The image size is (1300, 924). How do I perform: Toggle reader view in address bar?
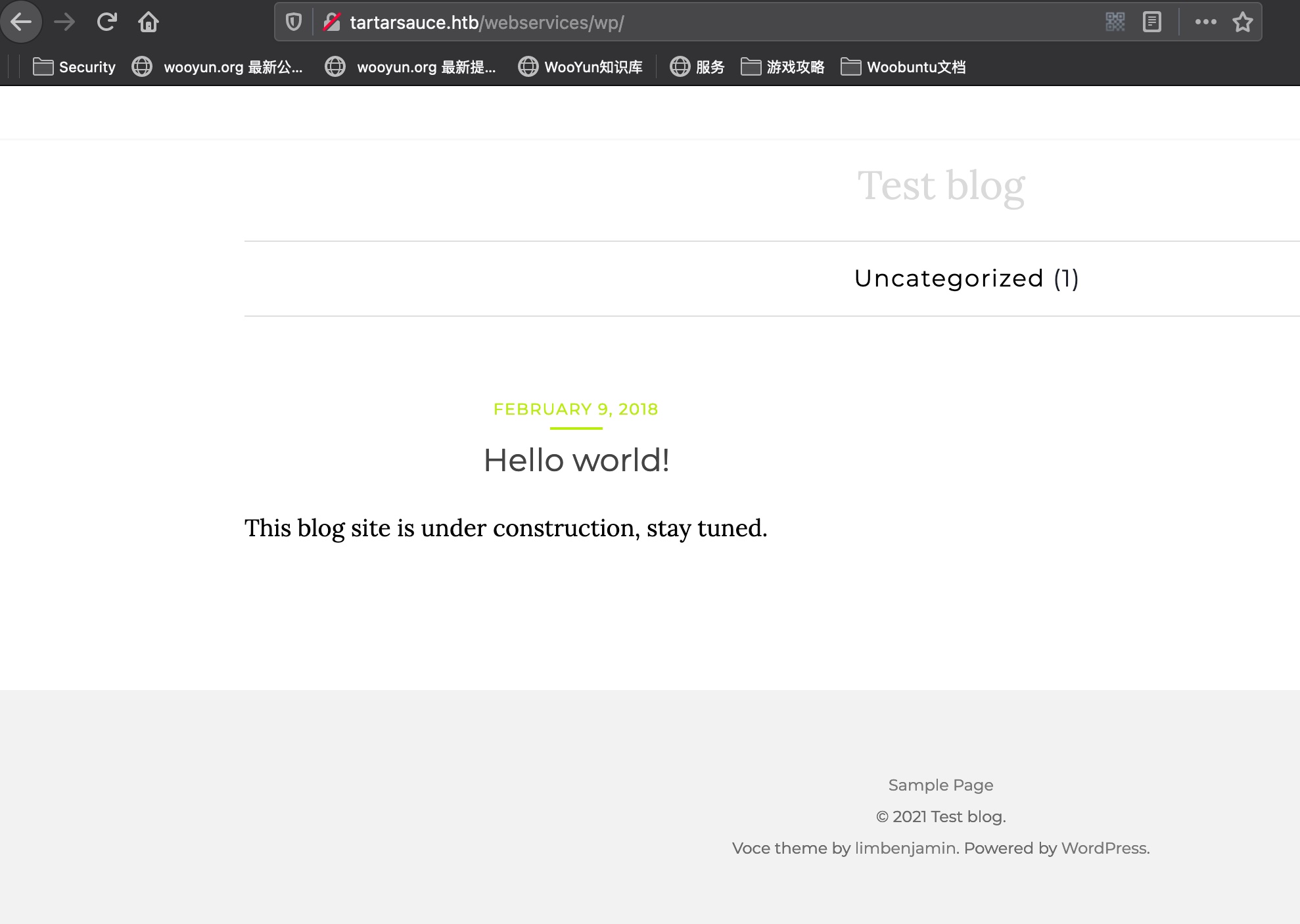[x=1152, y=22]
